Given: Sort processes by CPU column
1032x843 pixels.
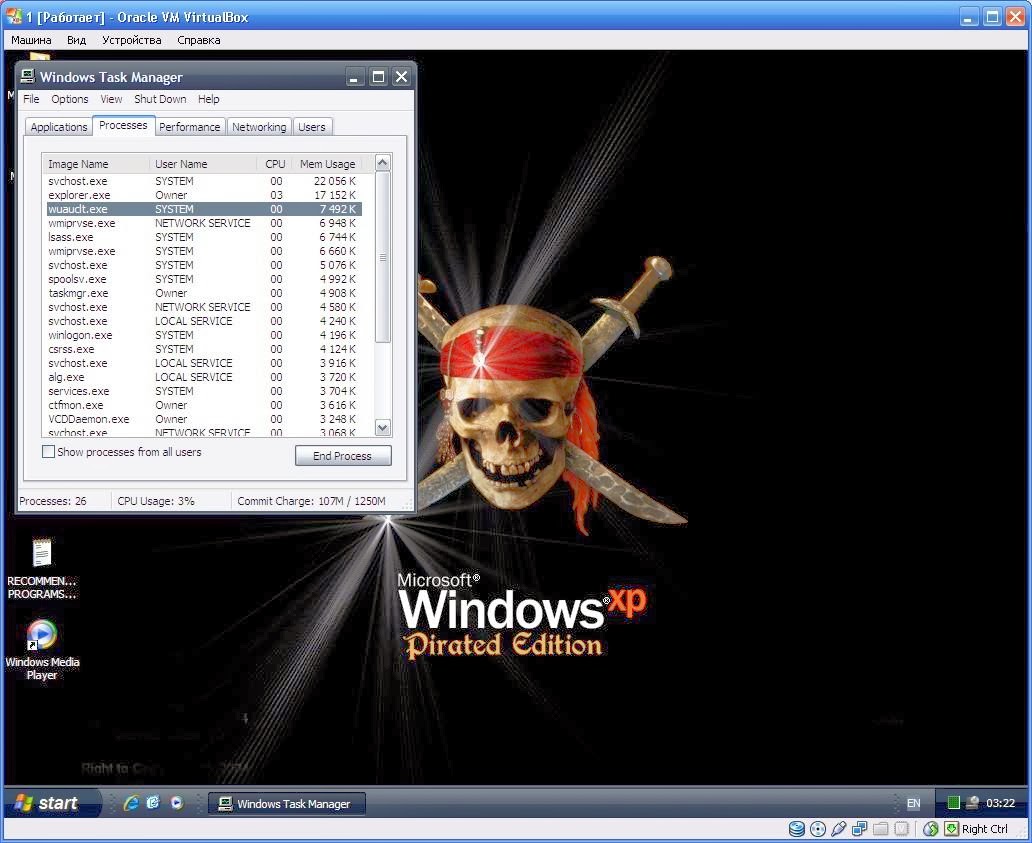Looking at the screenshot, I should click(274, 164).
